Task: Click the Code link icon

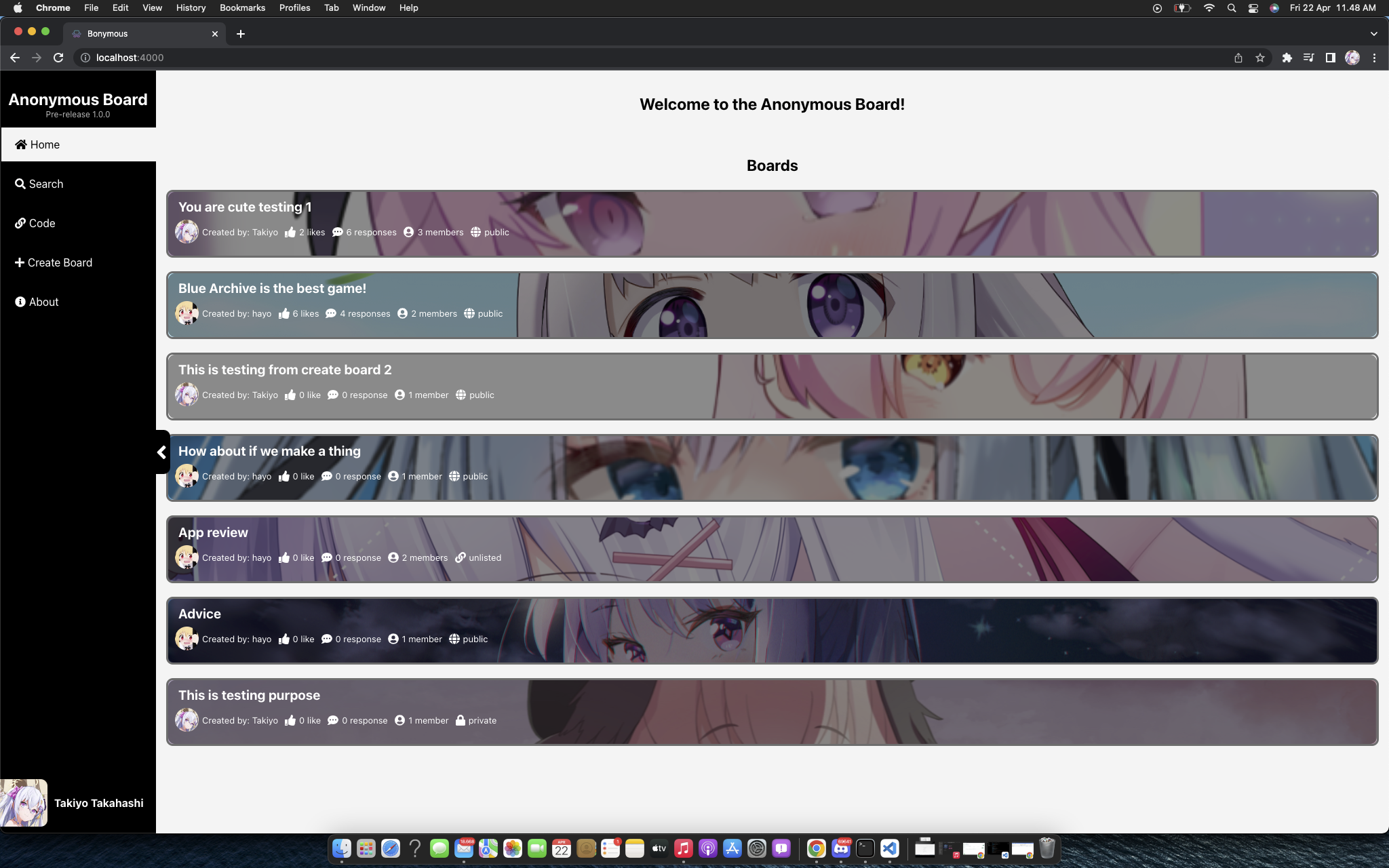Action: (20, 223)
